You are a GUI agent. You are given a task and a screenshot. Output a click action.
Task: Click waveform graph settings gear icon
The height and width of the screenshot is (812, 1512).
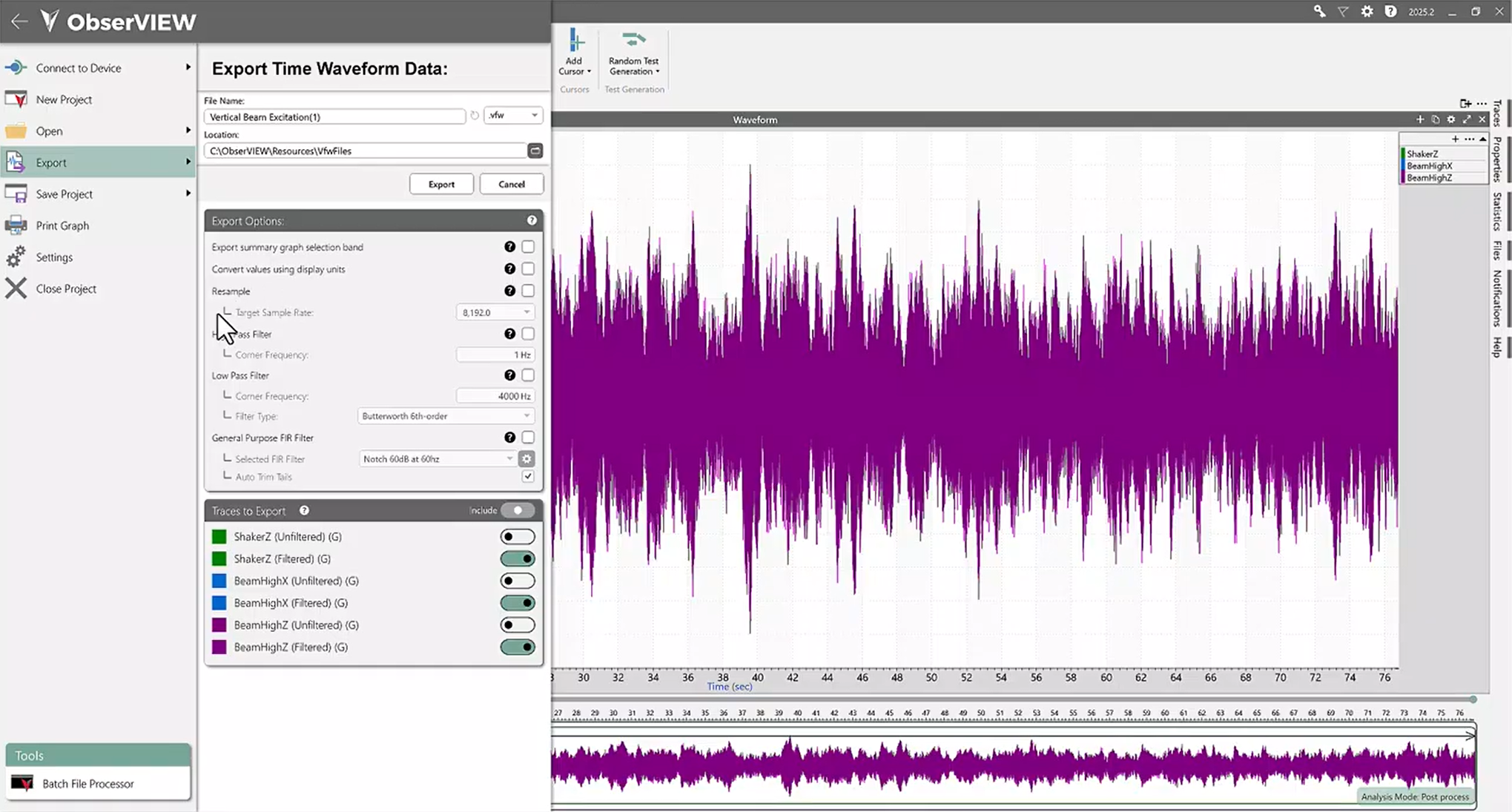[1451, 119]
